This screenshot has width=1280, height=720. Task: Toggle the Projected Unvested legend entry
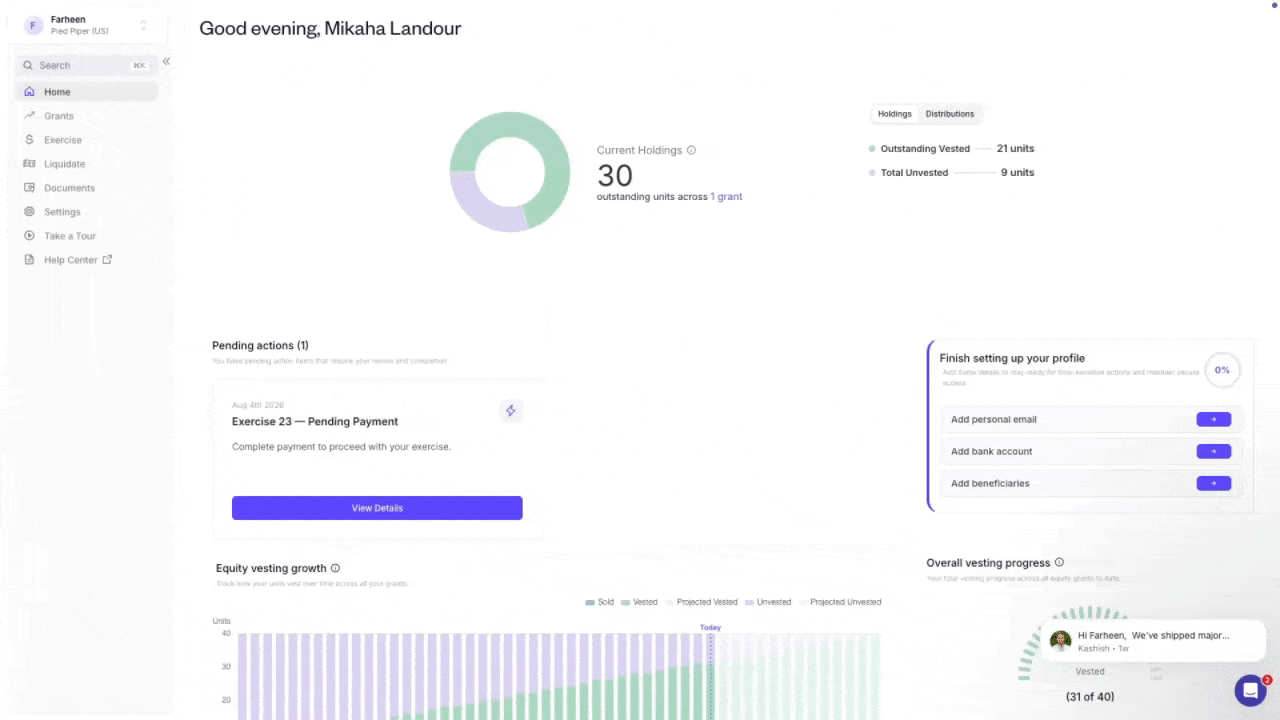(840, 602)
